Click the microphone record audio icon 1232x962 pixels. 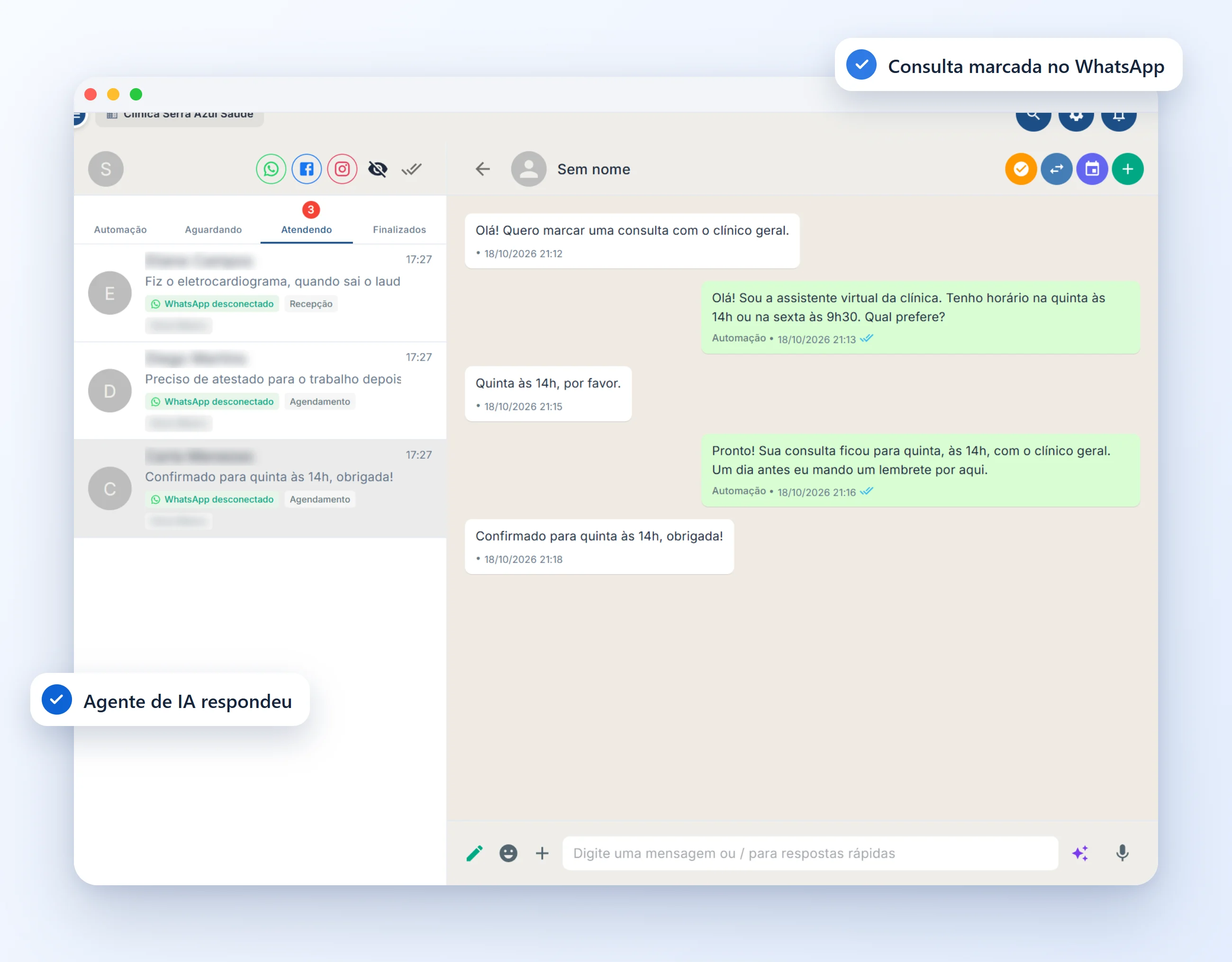click(1123, 853)
